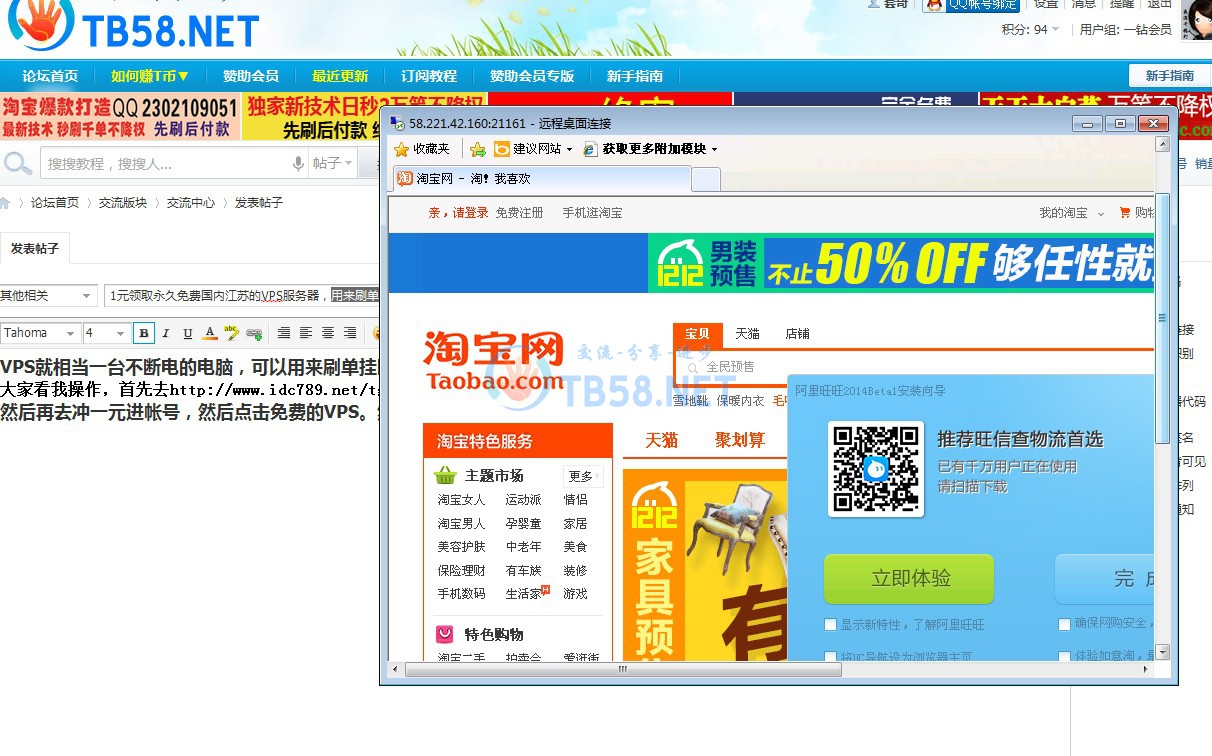Viewport: 1212px width, 756px height.
Task: Click the 免费注册 link on Taobao
Action: (x=519, y=213)
